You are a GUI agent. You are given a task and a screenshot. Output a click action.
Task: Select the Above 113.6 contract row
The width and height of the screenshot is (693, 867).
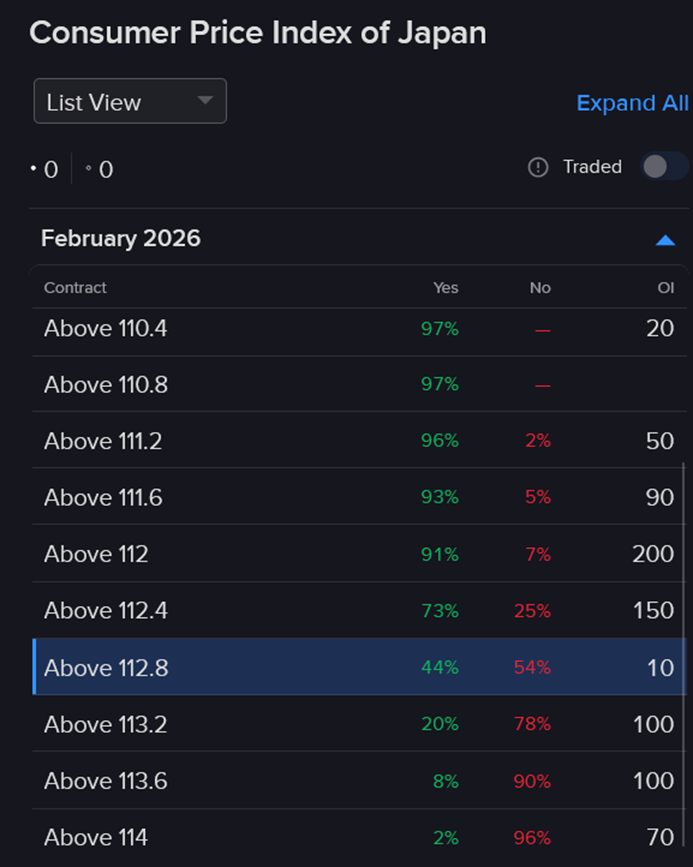click(x=106, y=781)
